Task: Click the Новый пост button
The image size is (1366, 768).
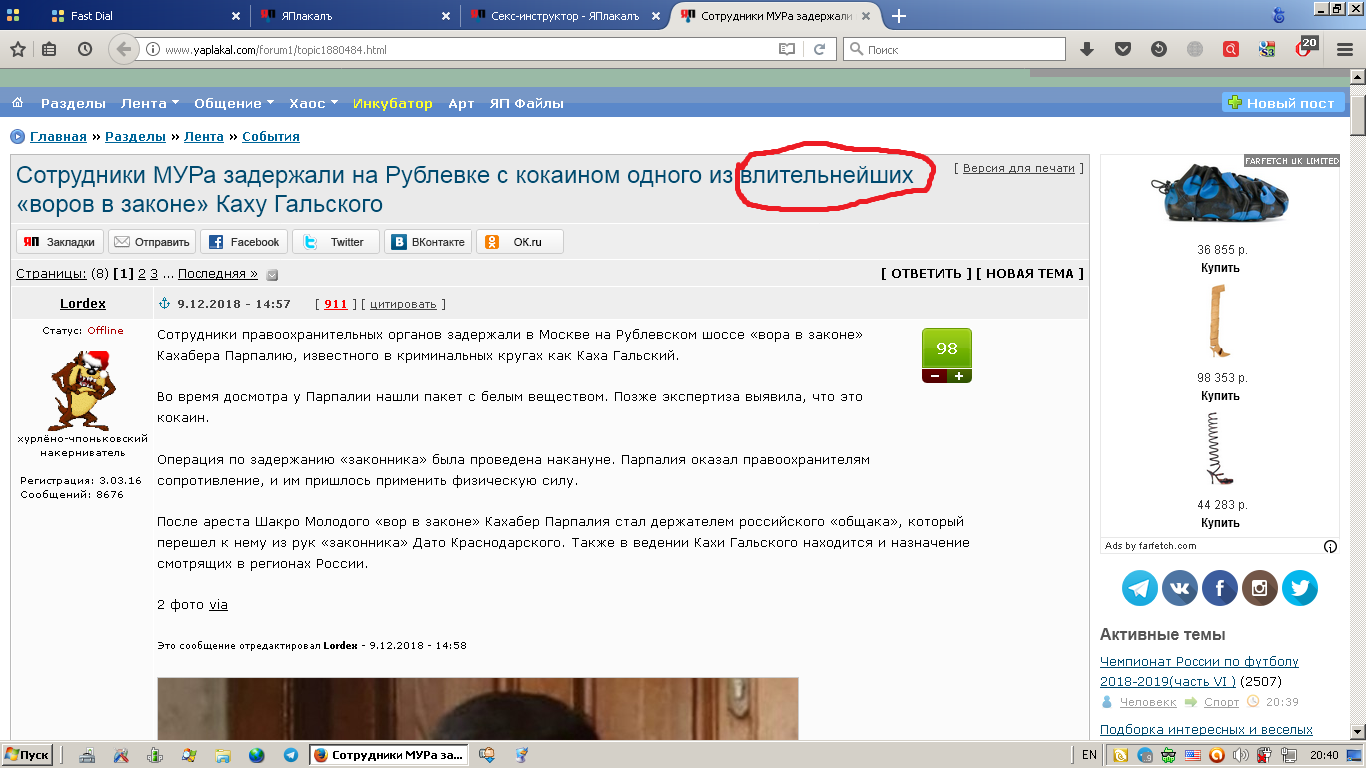Action: (x=1283, y=103)
